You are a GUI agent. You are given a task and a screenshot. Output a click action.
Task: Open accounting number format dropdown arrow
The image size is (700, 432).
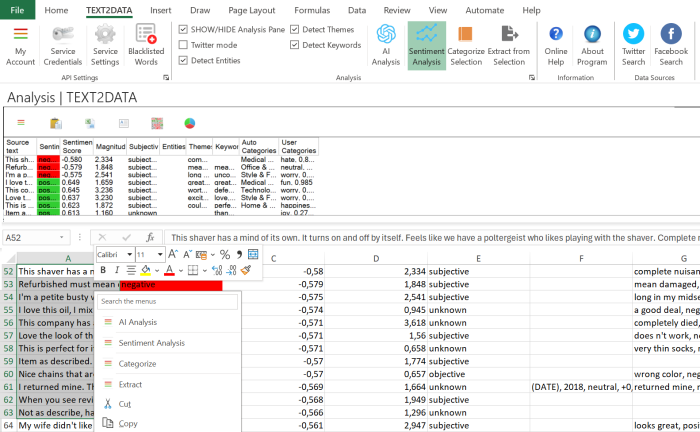click(212, 255)
